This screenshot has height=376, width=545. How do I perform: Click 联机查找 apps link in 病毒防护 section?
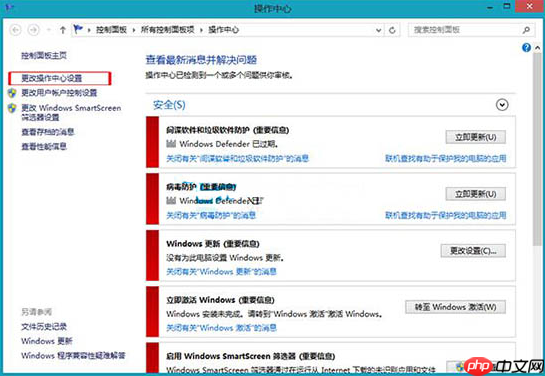pyautogui.click(x=446, y=215)
